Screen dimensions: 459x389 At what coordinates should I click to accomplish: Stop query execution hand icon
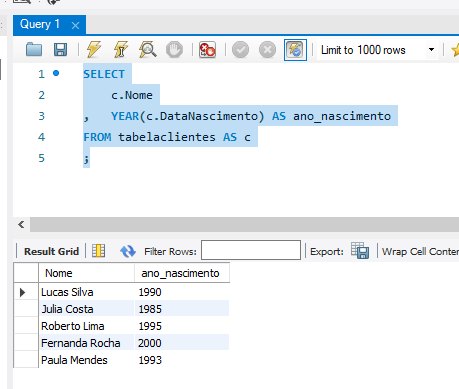click(174, 50)
